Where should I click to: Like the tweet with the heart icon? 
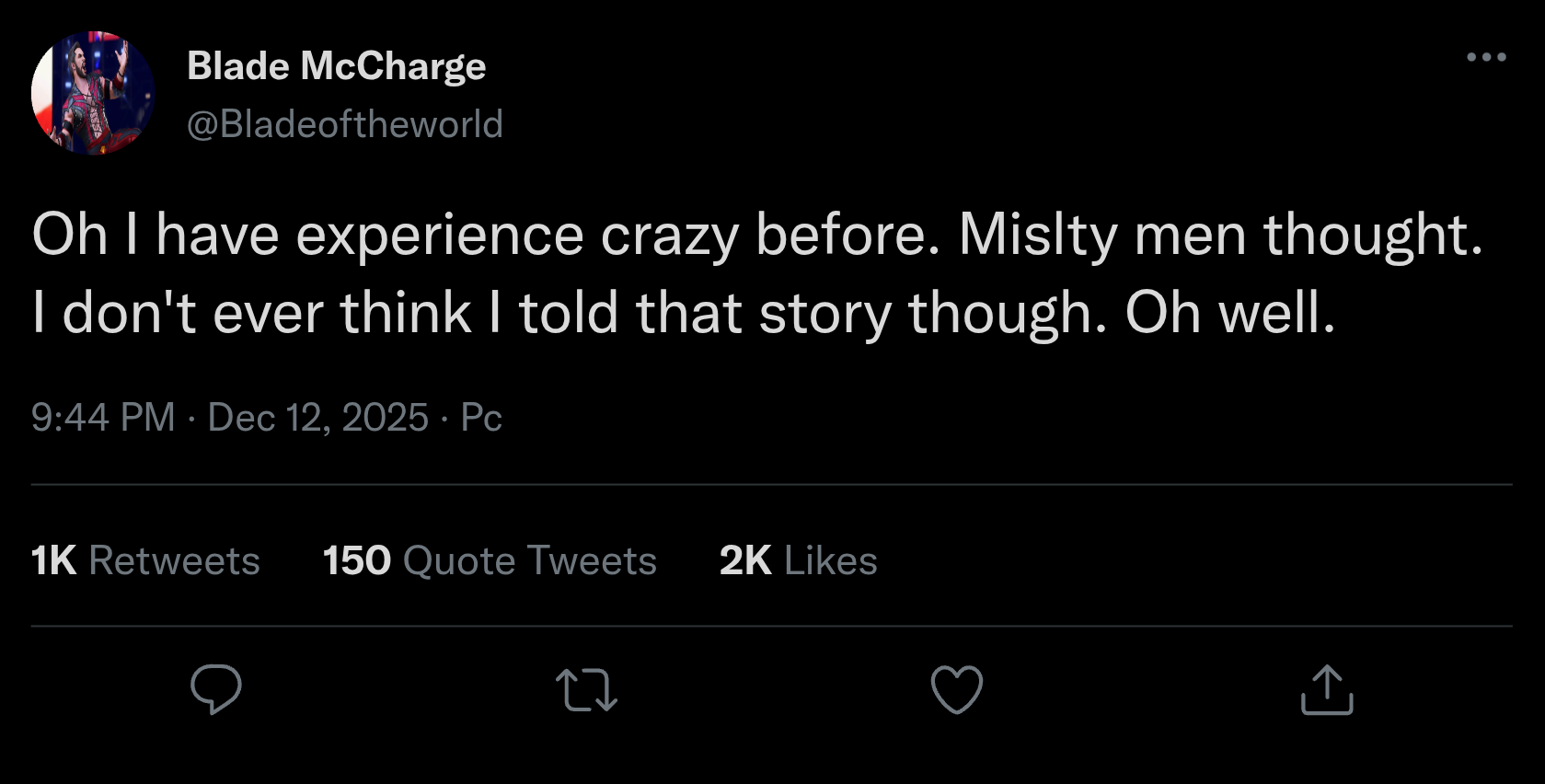(957, 689)
